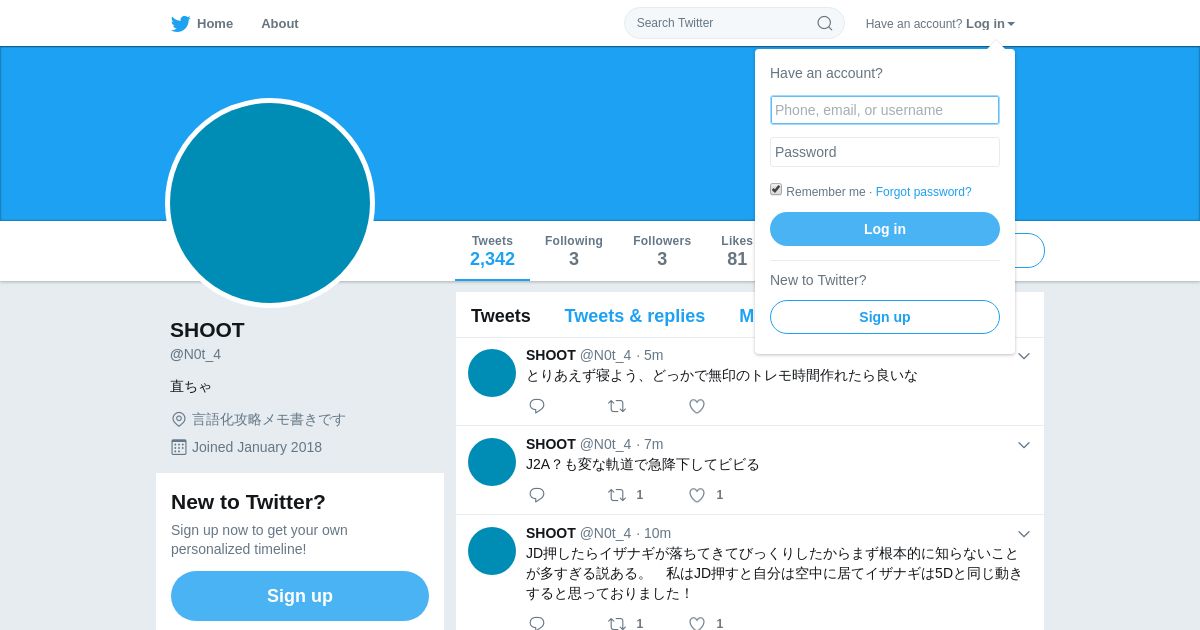Screen dimensions: 1200x630
Task: Reply to the 7m tweet about J2A
Action: click(537, 495)
